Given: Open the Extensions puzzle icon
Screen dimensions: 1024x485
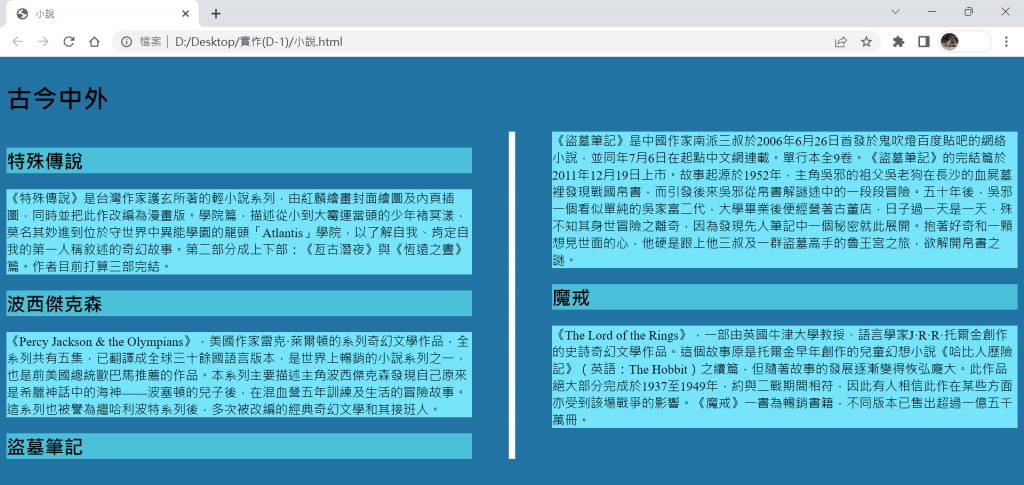Looking at the screenshot, I should [899, 42].
